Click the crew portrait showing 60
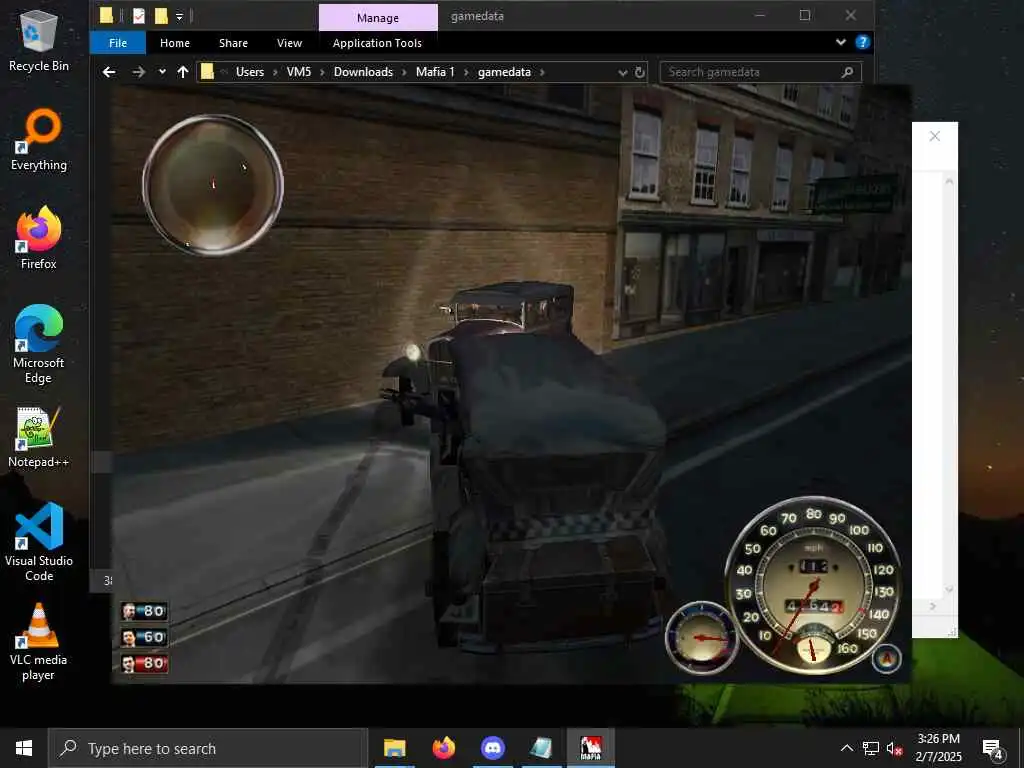1024x768 pixels. [144, 637]
